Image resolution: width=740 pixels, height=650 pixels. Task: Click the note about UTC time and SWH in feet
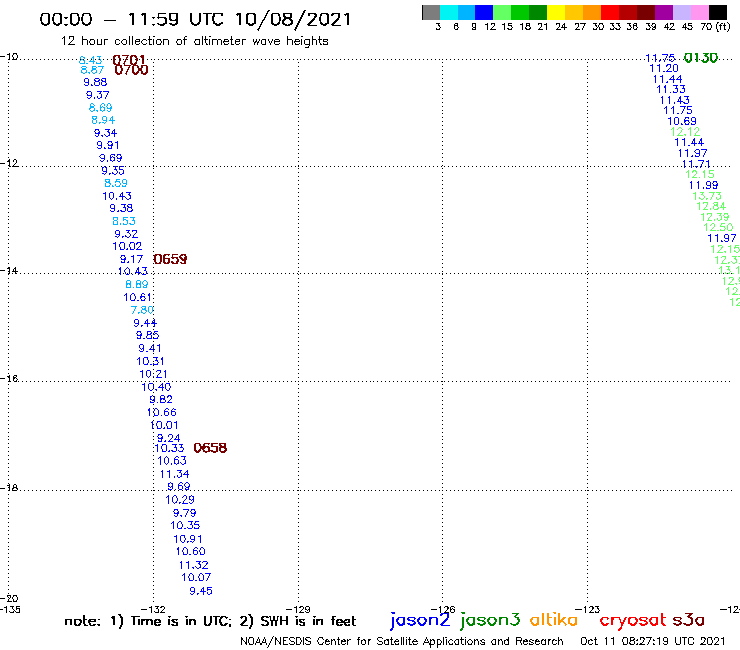pyautogui.click(x=210, y=621)
